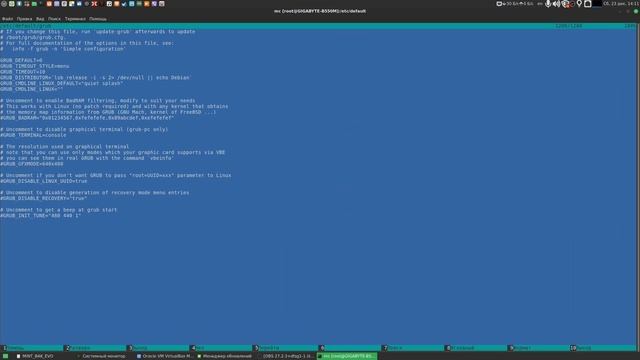Click the line "GRUB_TIMEOUT_STYLE=menu"
The image size is (640, 360).
click(35, 66)
